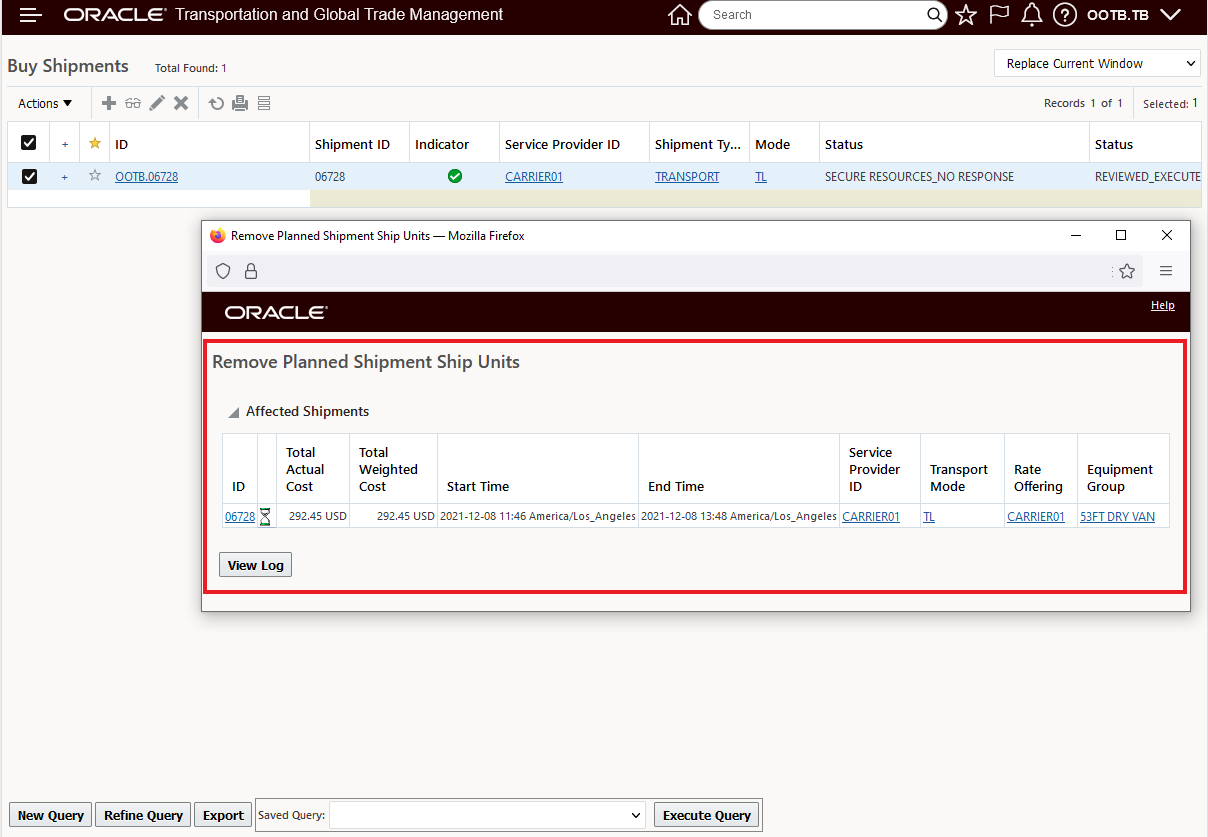The height and width of the screenshot is (837, 1208).
Task: Collapse the Affected Shipments section
Action: tap(233, 412)
